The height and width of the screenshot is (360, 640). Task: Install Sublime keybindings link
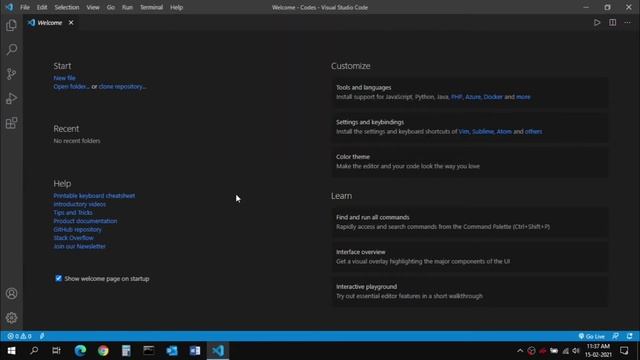483,131
